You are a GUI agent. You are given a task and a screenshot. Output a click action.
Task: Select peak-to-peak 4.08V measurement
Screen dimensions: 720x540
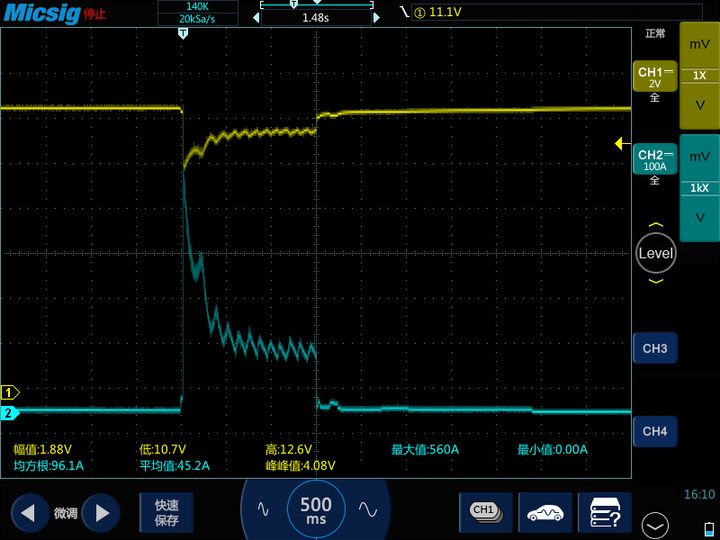coord(300,466)
